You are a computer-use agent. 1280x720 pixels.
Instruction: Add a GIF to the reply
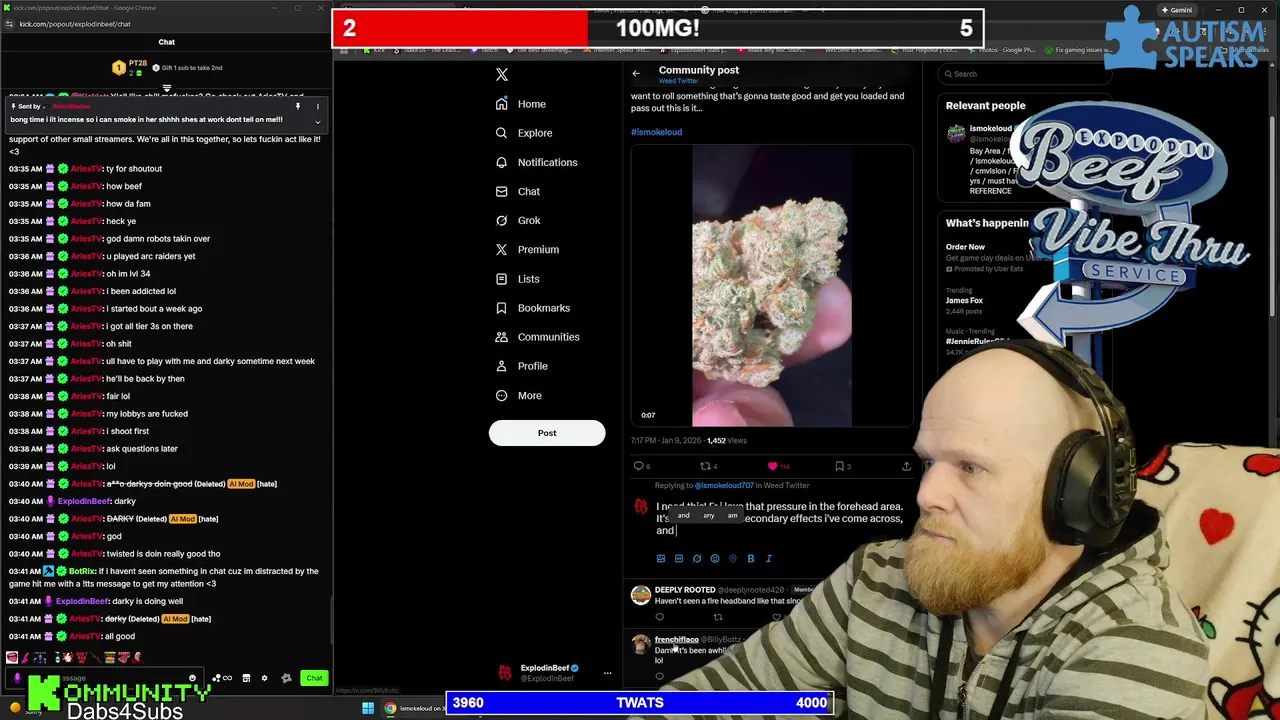click(x=678, y=559)
